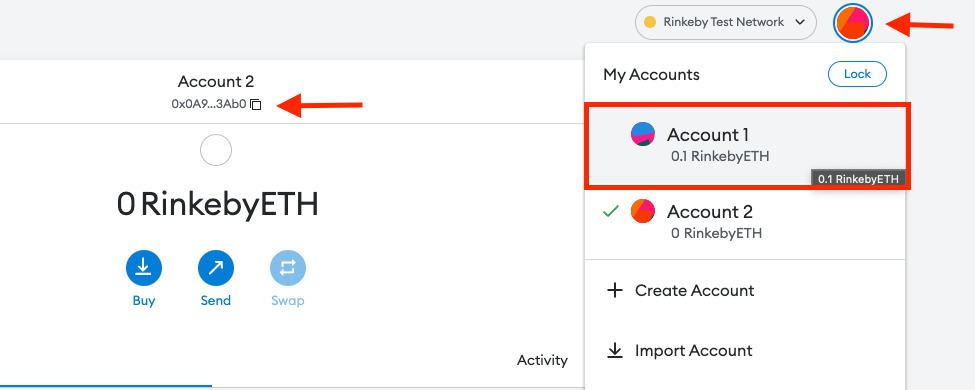This screenshot has height=390, width=975.
Task: Click the Send arrow icon button
Action: [x=216, y=268]
